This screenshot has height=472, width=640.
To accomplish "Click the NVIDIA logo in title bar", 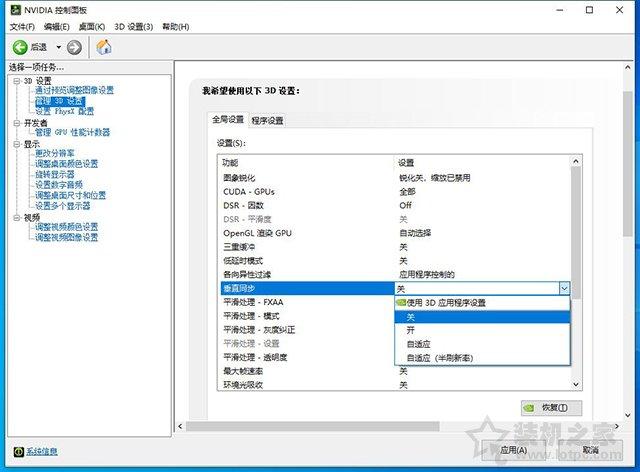I will pyautogui.click(x=16, y=10).
